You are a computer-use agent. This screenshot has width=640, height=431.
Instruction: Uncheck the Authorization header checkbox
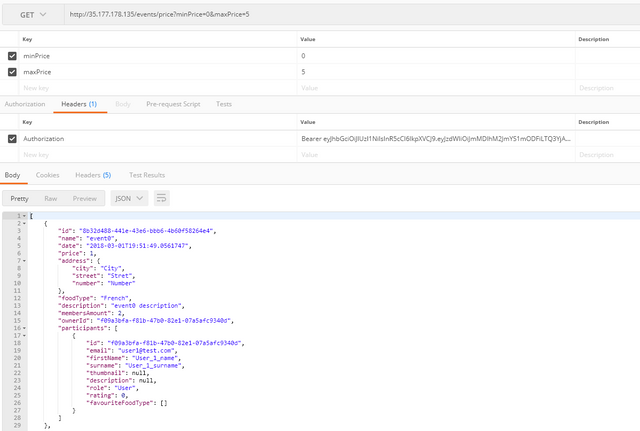point(12,139)
